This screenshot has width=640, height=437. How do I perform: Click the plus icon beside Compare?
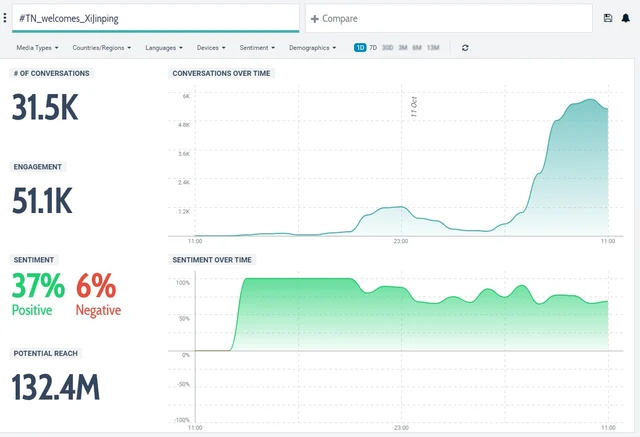[314, 19]
